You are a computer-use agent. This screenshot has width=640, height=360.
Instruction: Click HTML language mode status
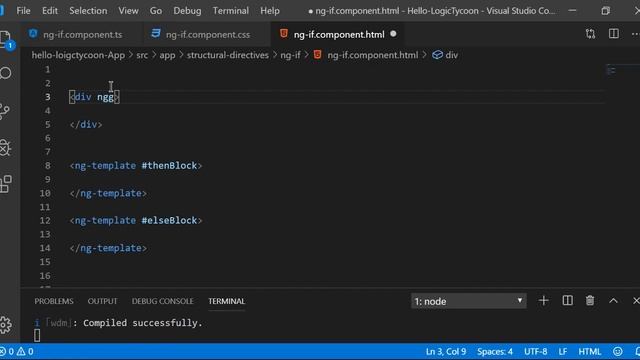click(x=589, y=351)
